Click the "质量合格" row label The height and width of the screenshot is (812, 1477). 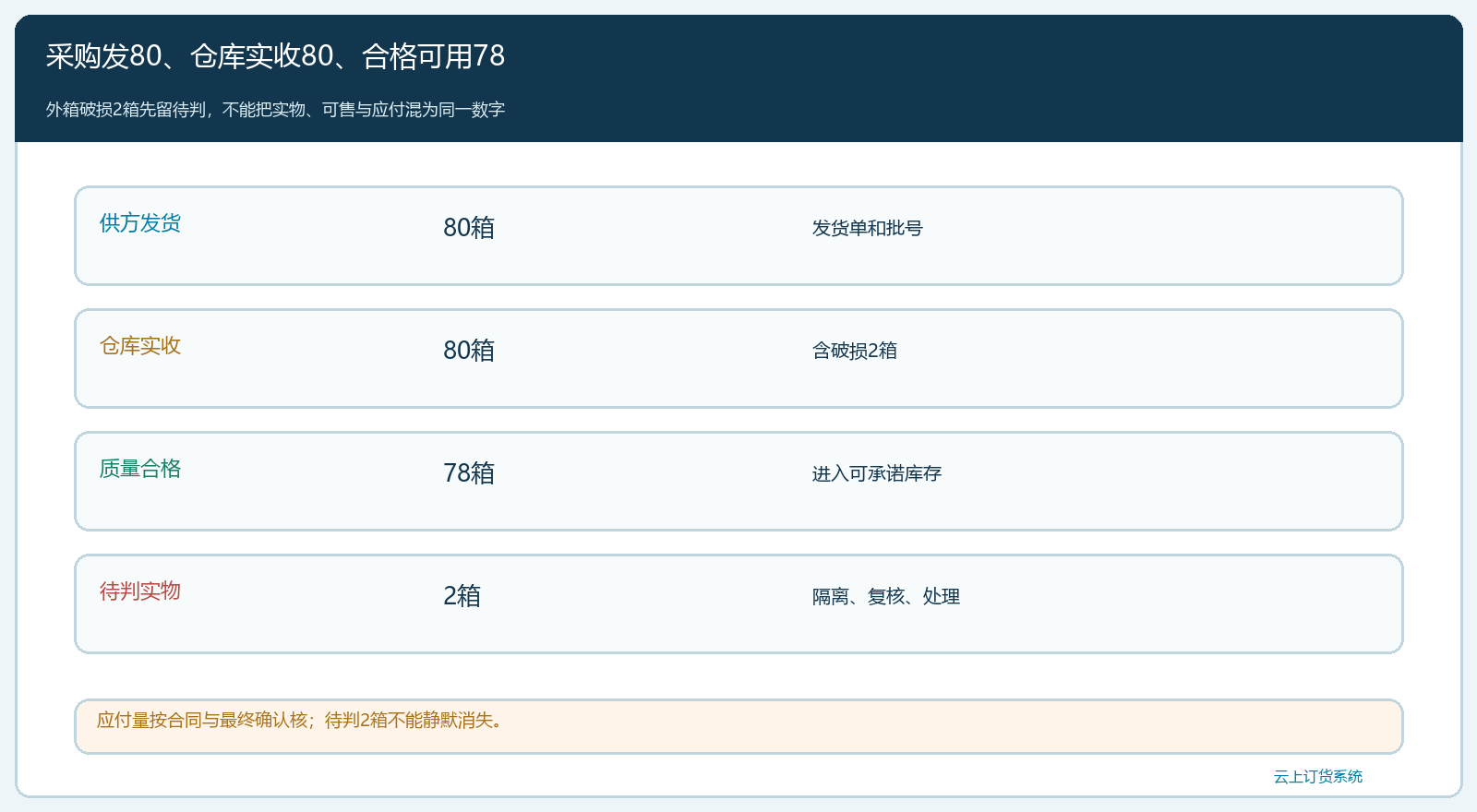click(140, 469)
